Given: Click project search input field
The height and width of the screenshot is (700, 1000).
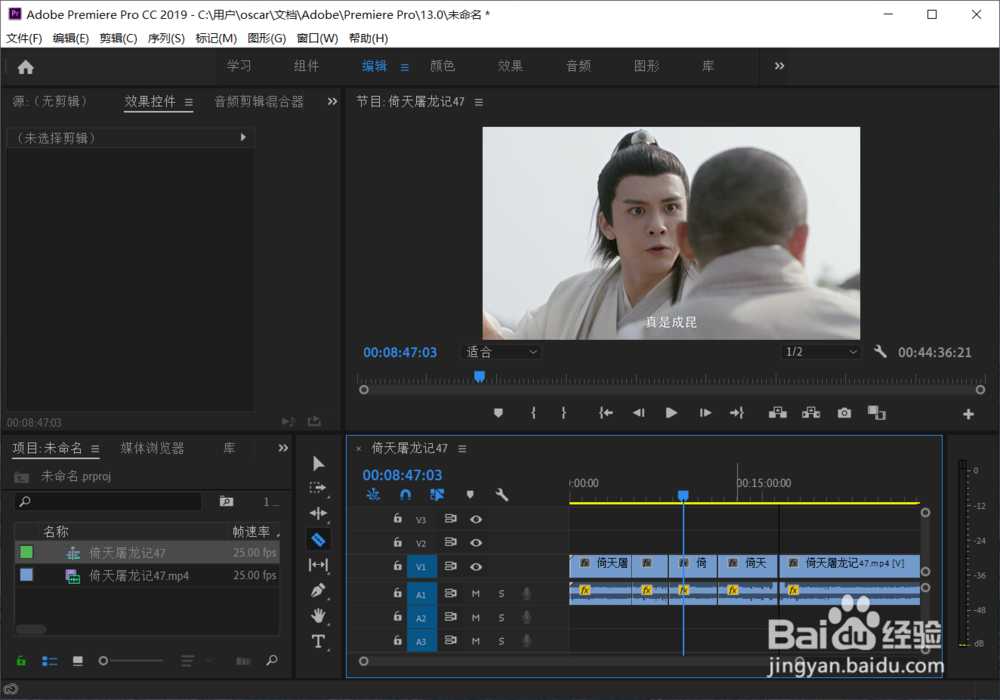Looking at the screenshot, I should point(108,502).
